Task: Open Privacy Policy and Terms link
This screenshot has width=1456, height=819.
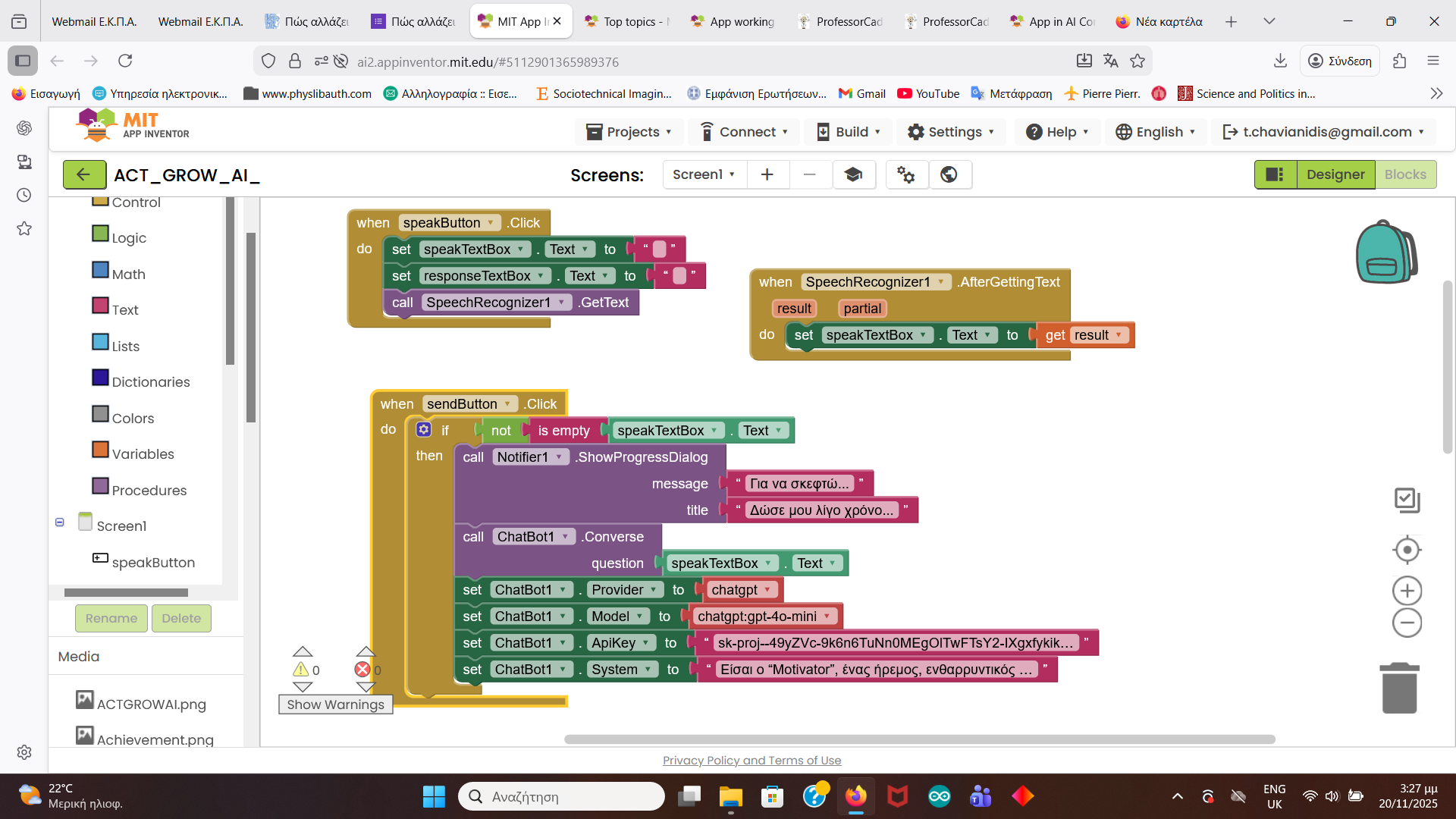Action: tap(752, 761)
